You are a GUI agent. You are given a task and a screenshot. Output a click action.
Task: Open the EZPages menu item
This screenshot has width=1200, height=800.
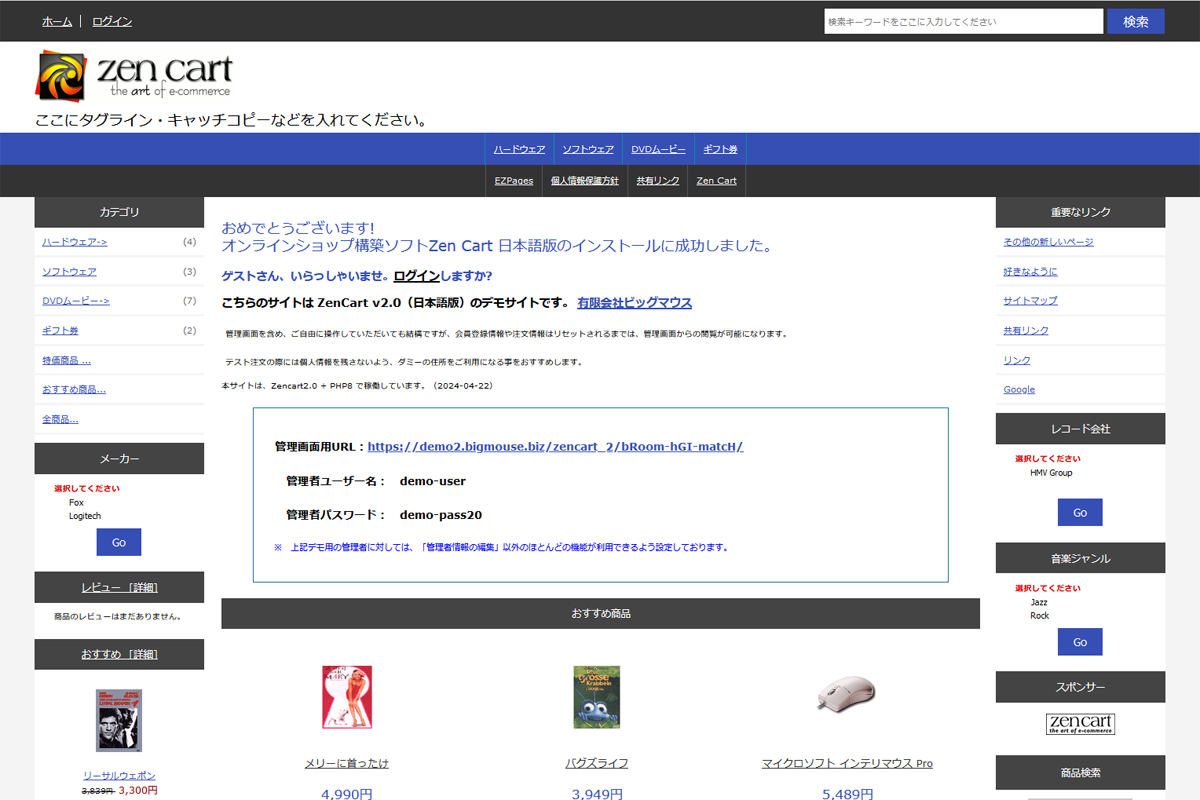coord(514,181)
